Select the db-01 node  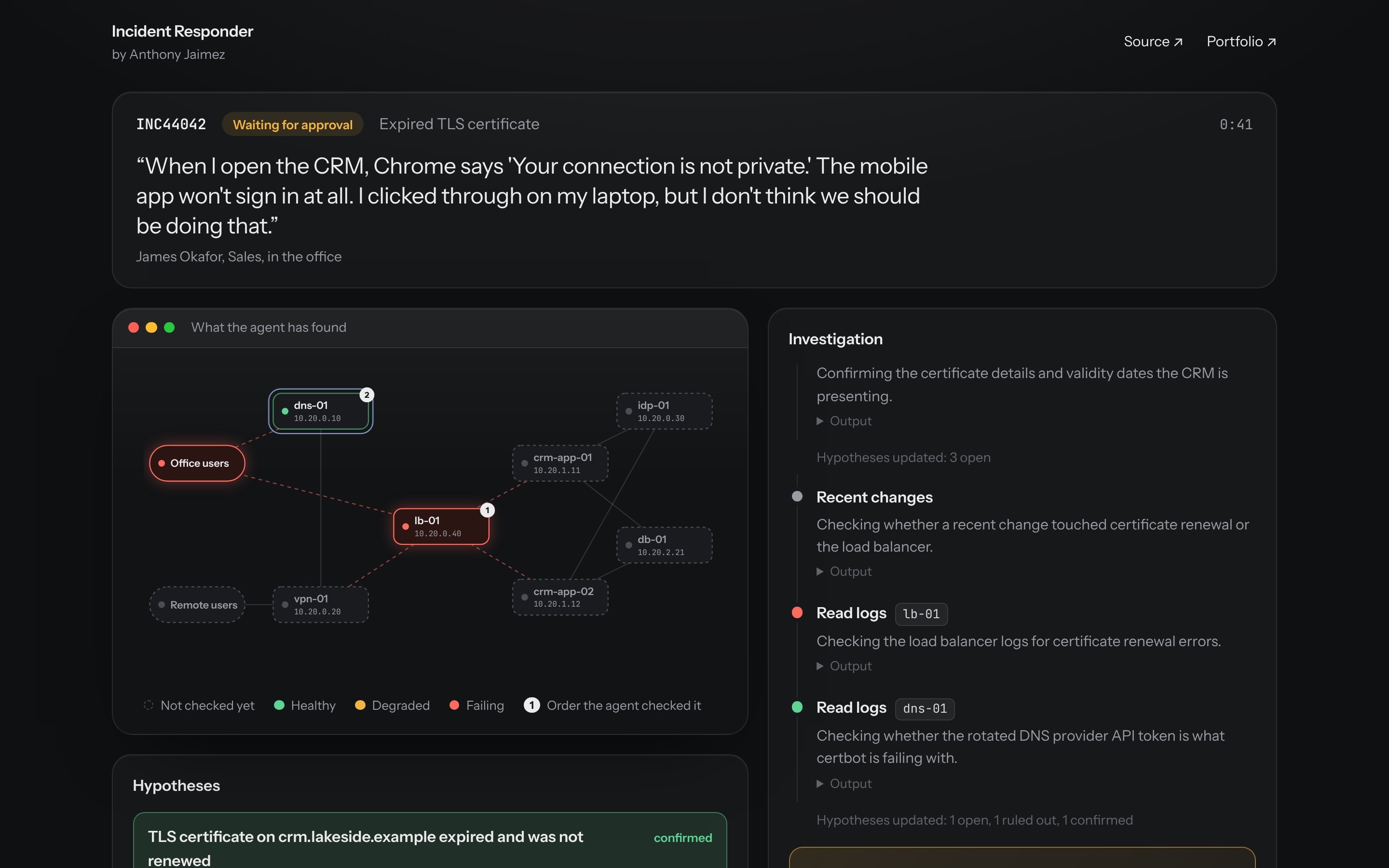tap(665, 545)
